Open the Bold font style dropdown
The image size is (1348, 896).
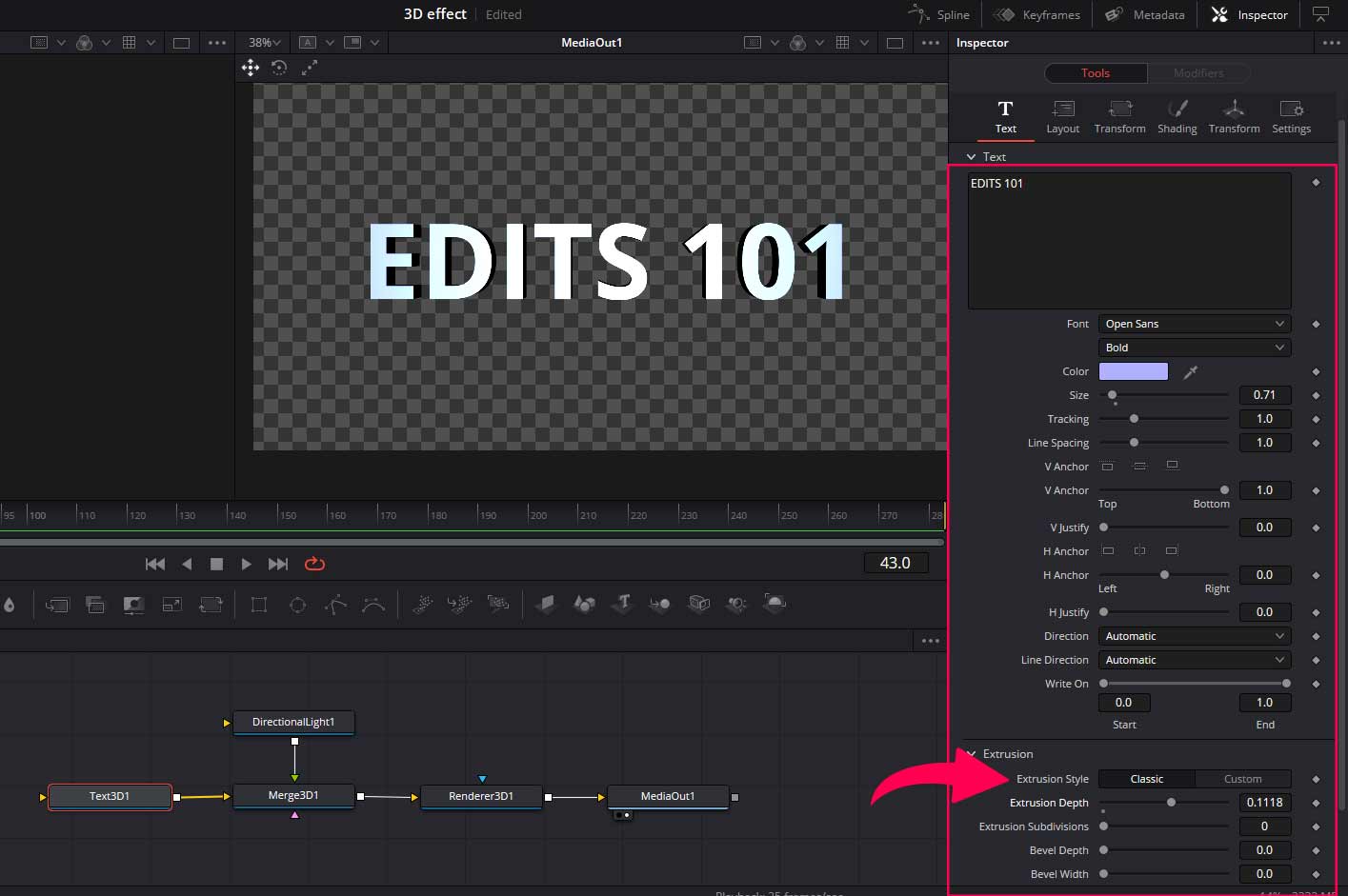1195,348
